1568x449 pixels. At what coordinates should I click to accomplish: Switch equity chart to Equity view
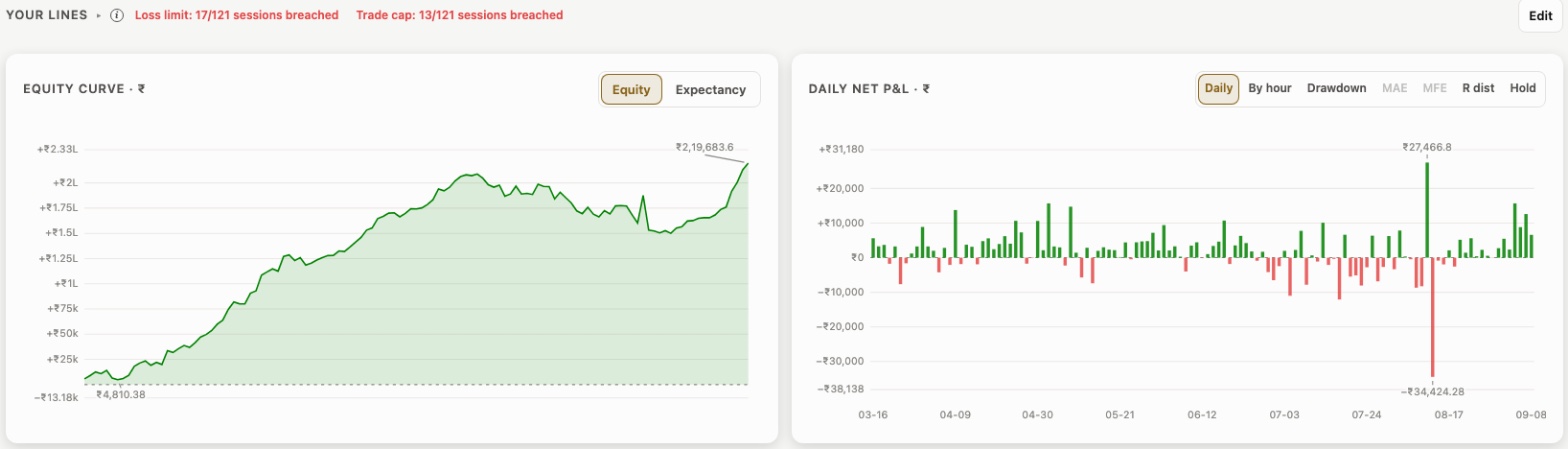click(x=631, y=89)
